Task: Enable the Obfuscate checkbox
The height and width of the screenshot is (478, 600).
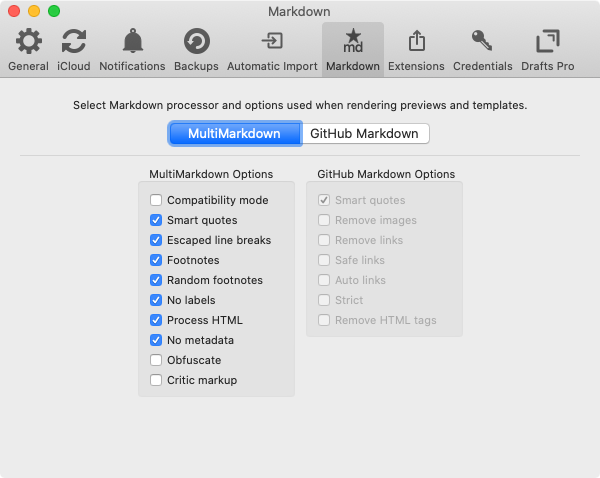Action: [156, 360]
